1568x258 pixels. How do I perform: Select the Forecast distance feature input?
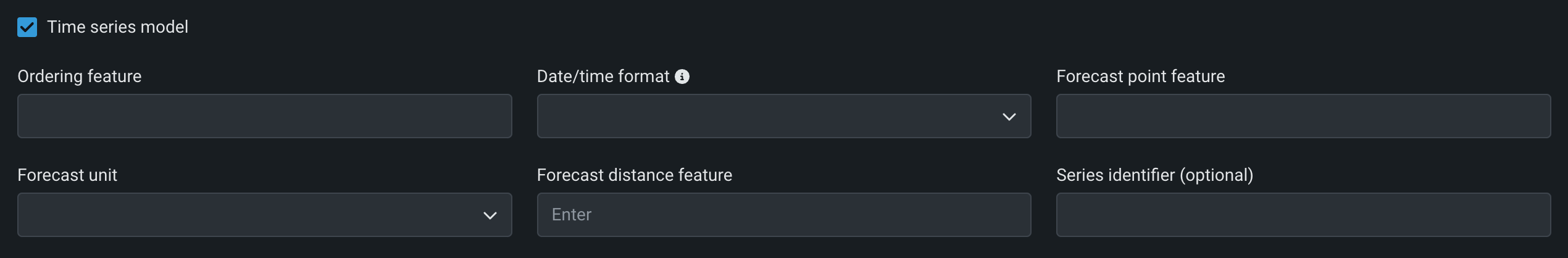point(783,215)
